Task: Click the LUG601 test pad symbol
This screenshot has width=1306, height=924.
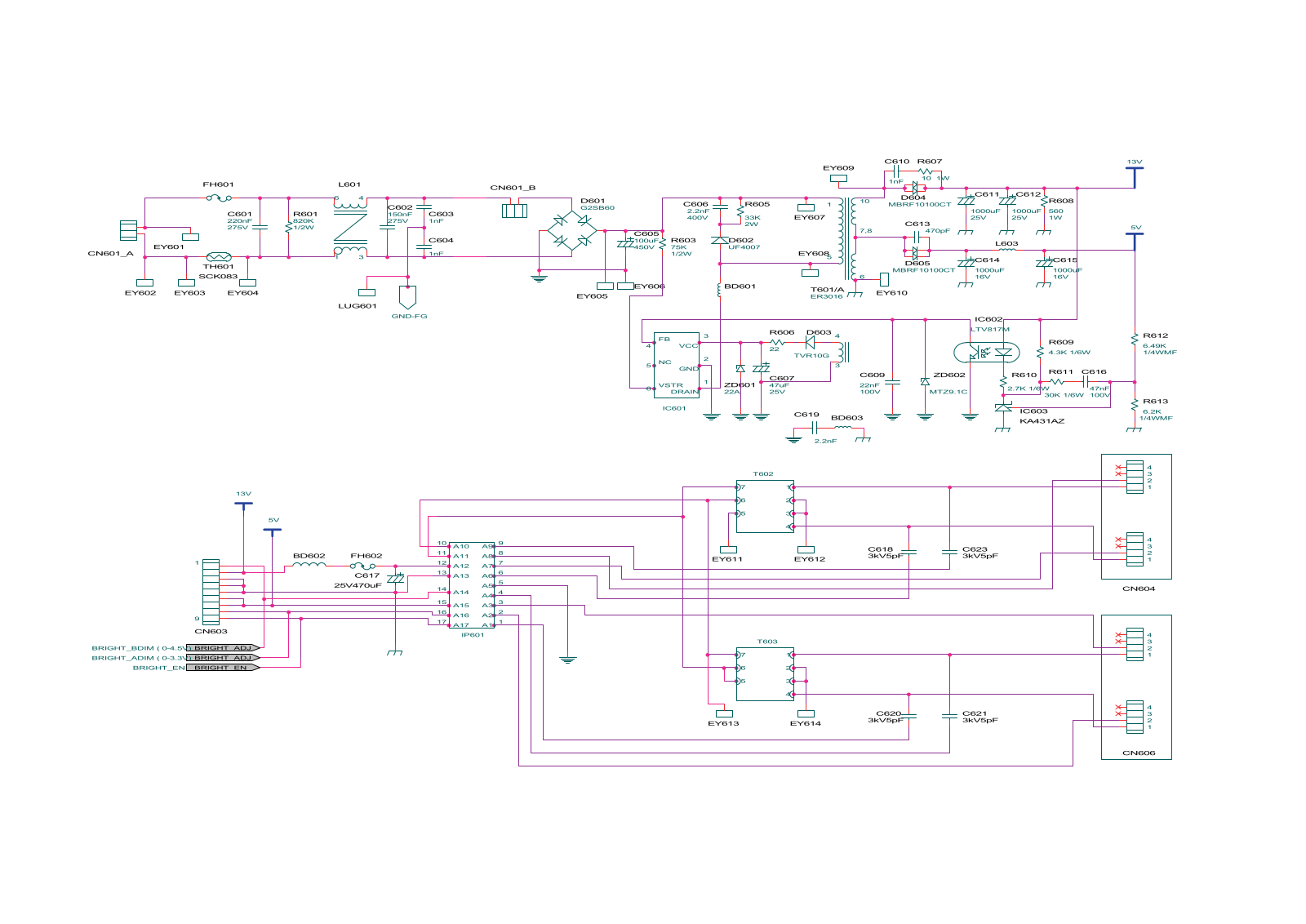Action: click(367, 292)
